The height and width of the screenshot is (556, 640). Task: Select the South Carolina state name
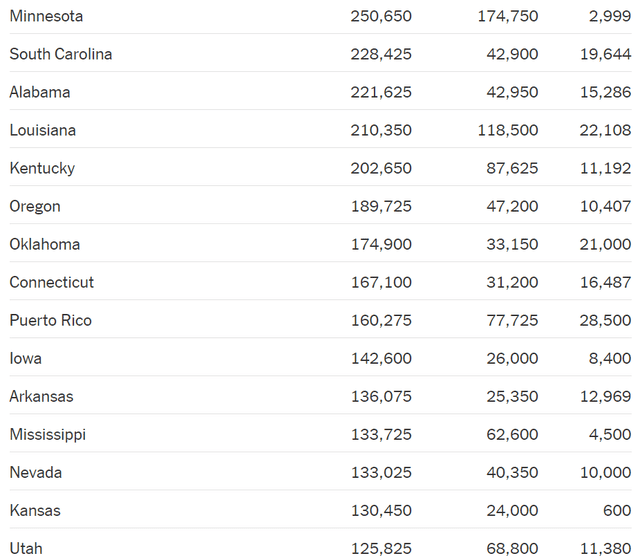coord(61,54)
